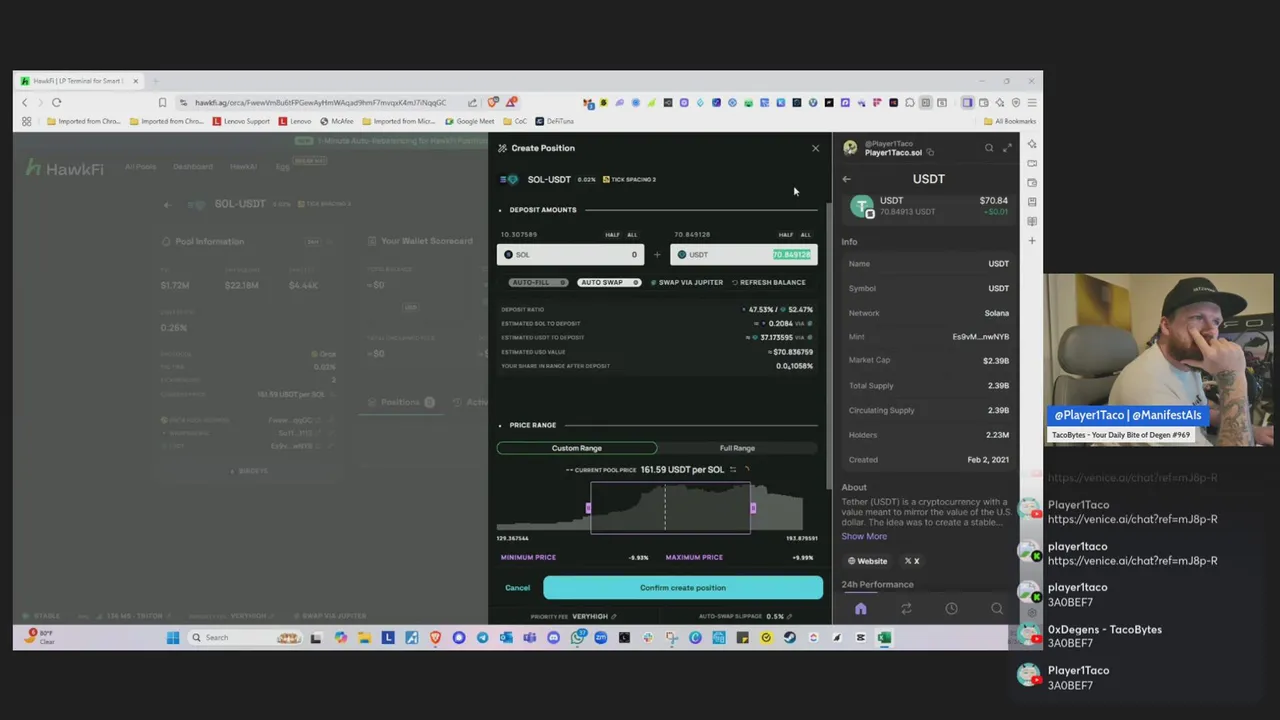Bookmark this page icon
1280x720 pixels.
[x=162, y=102]
